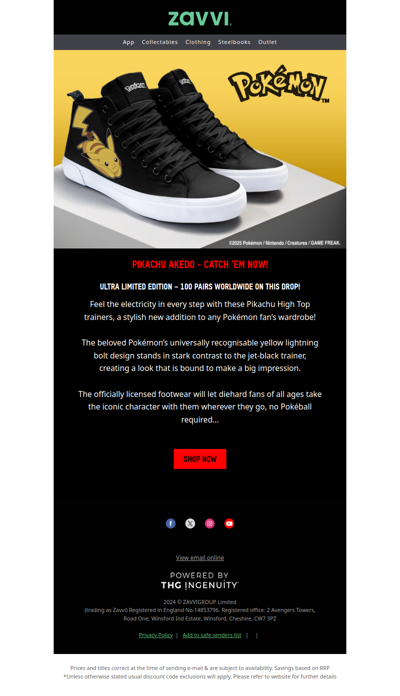Image resolution: width=400 pixels, height=696 pixels.
Task: Open the Facebook social icon
Action: (x=170, y=523)
